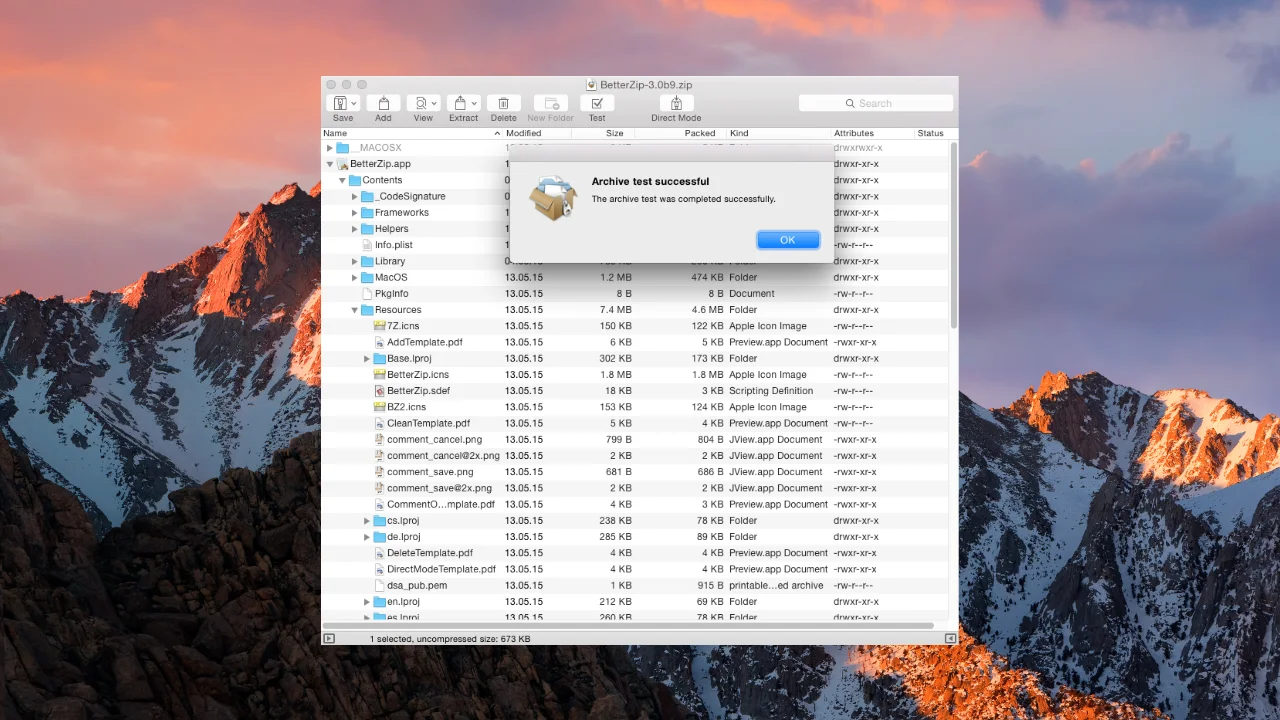Sort by the Status column header
Viewport: 1280px width, 720px height.
tap(930, 133)
